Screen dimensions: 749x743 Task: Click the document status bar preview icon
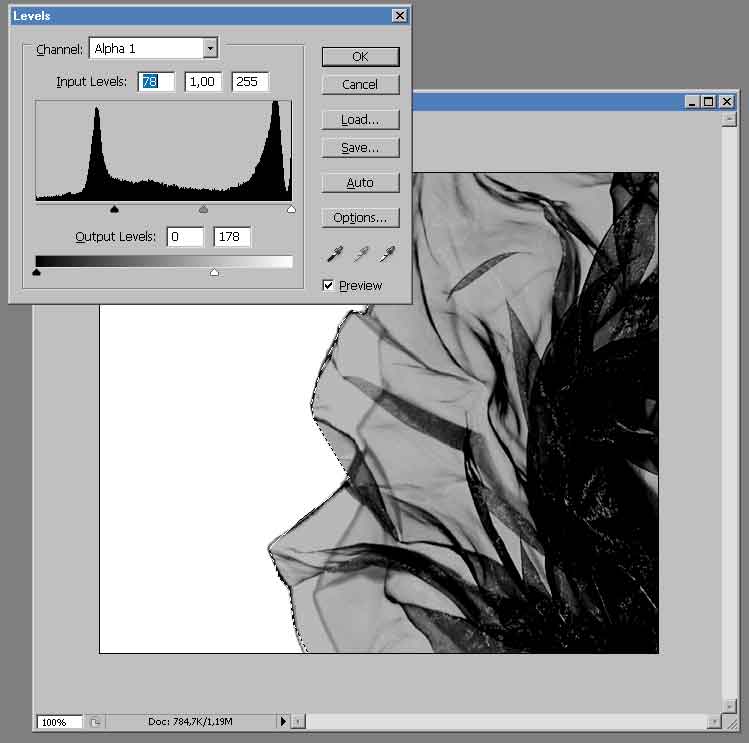point(95,721)
